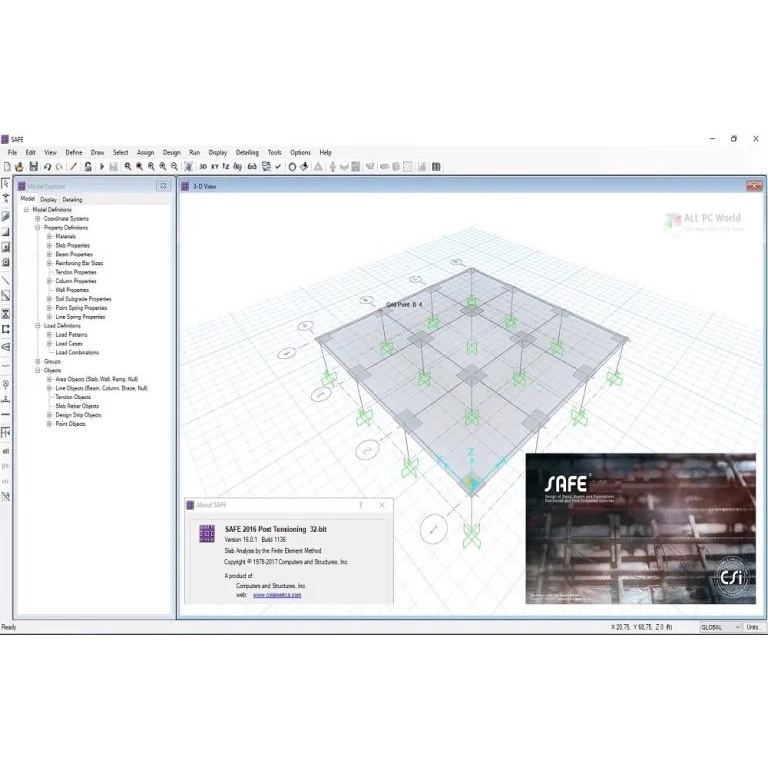Click the 'ps' previous selection icon
Viewport: 768px width, 768px height.
[x=6, y=466]
